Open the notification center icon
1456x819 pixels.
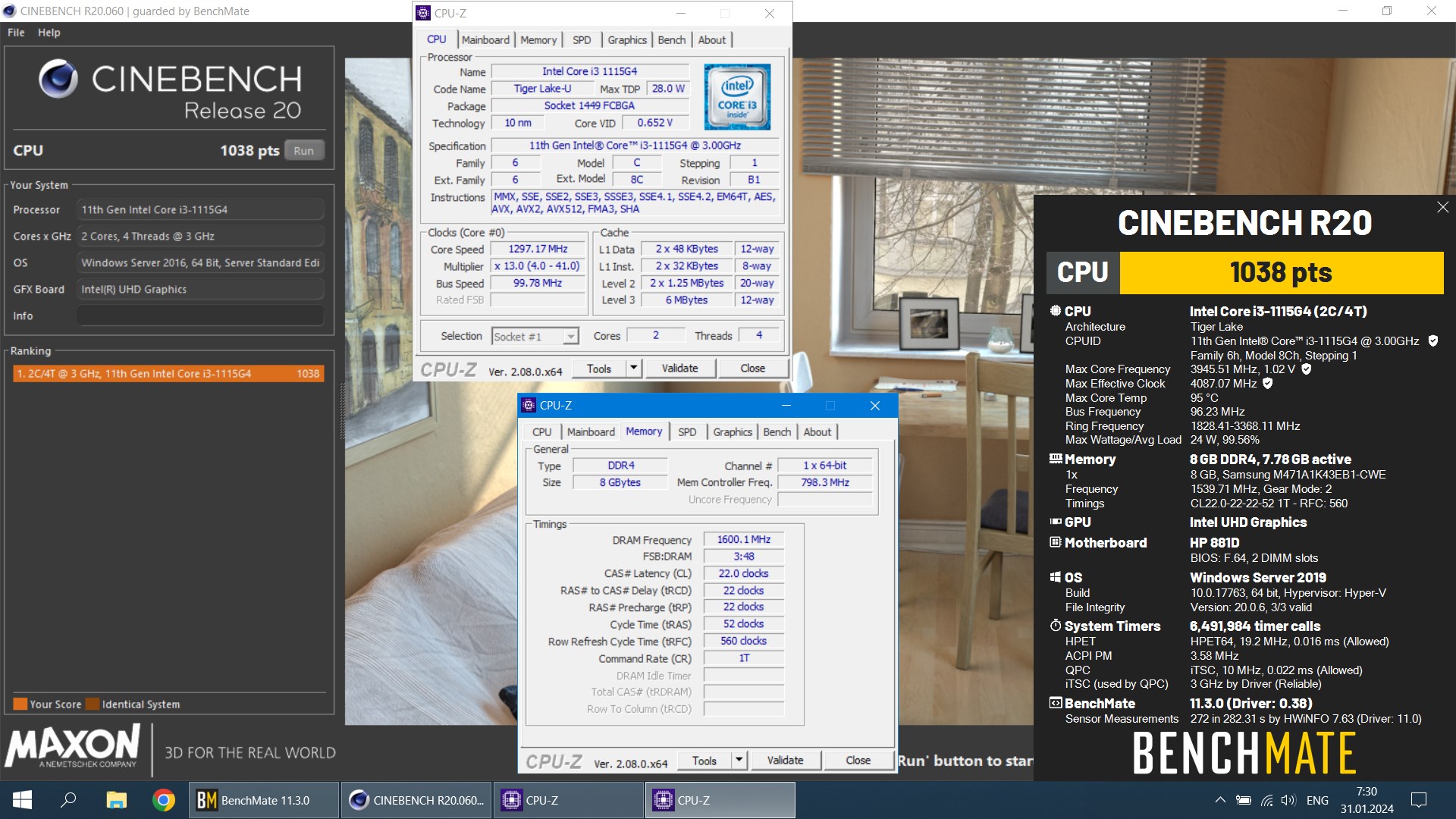pyautogui.click(x=1419, y=800)
